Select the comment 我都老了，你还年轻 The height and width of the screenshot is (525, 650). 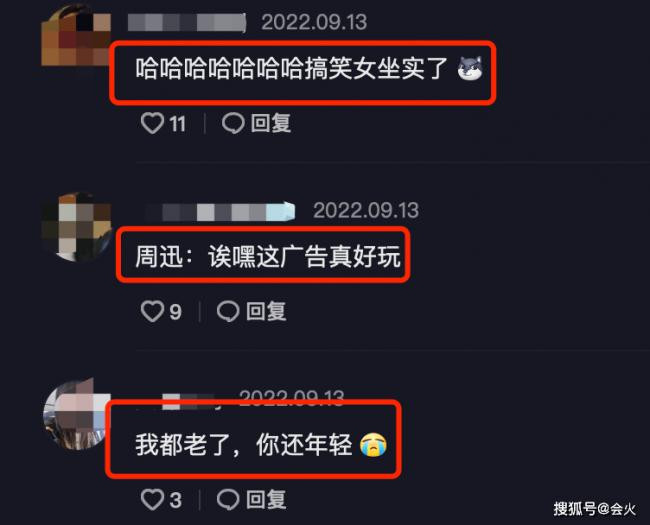(x=244, y=445)
